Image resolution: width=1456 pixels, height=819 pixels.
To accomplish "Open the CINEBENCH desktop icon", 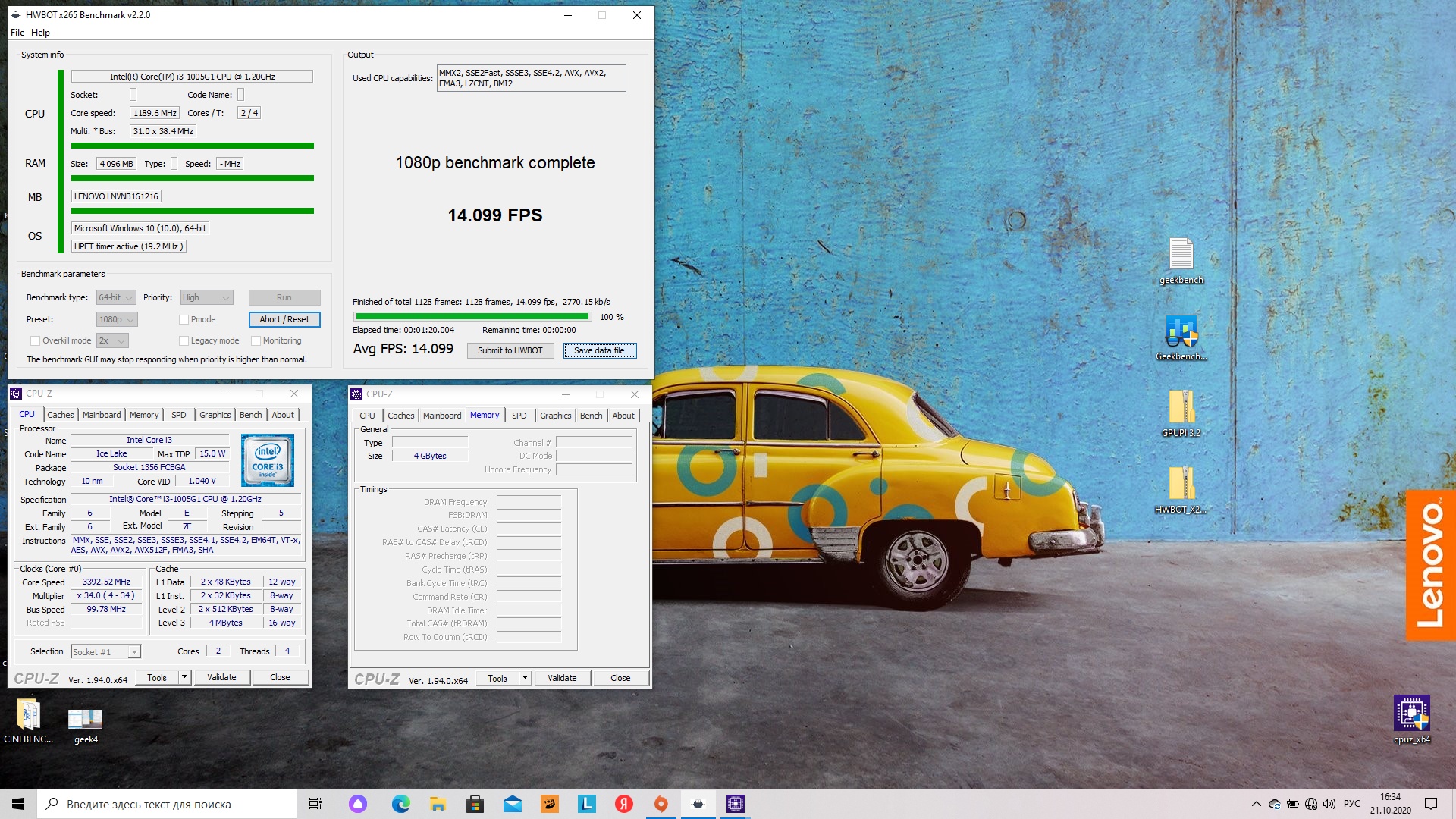I will (x=28, y=721).
